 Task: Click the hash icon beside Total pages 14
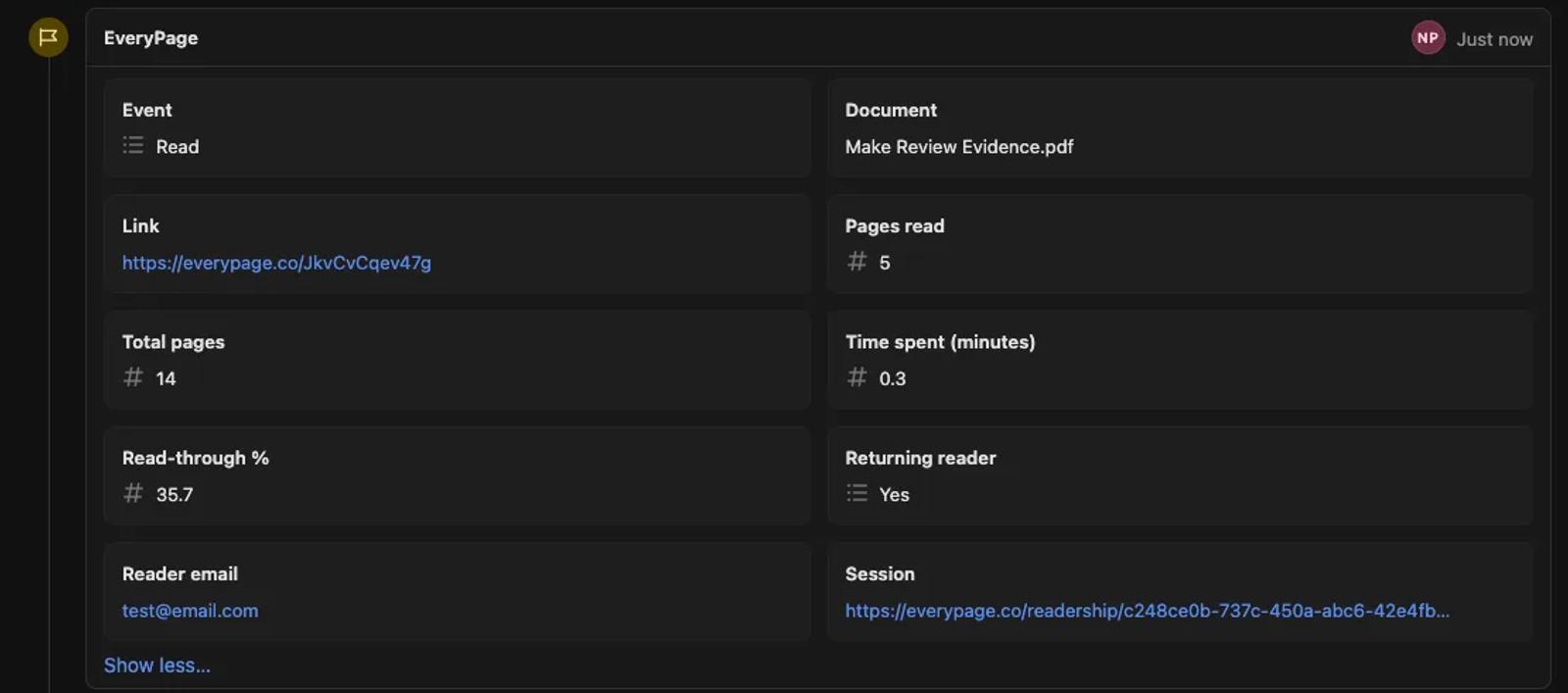(x=133, y=377)
